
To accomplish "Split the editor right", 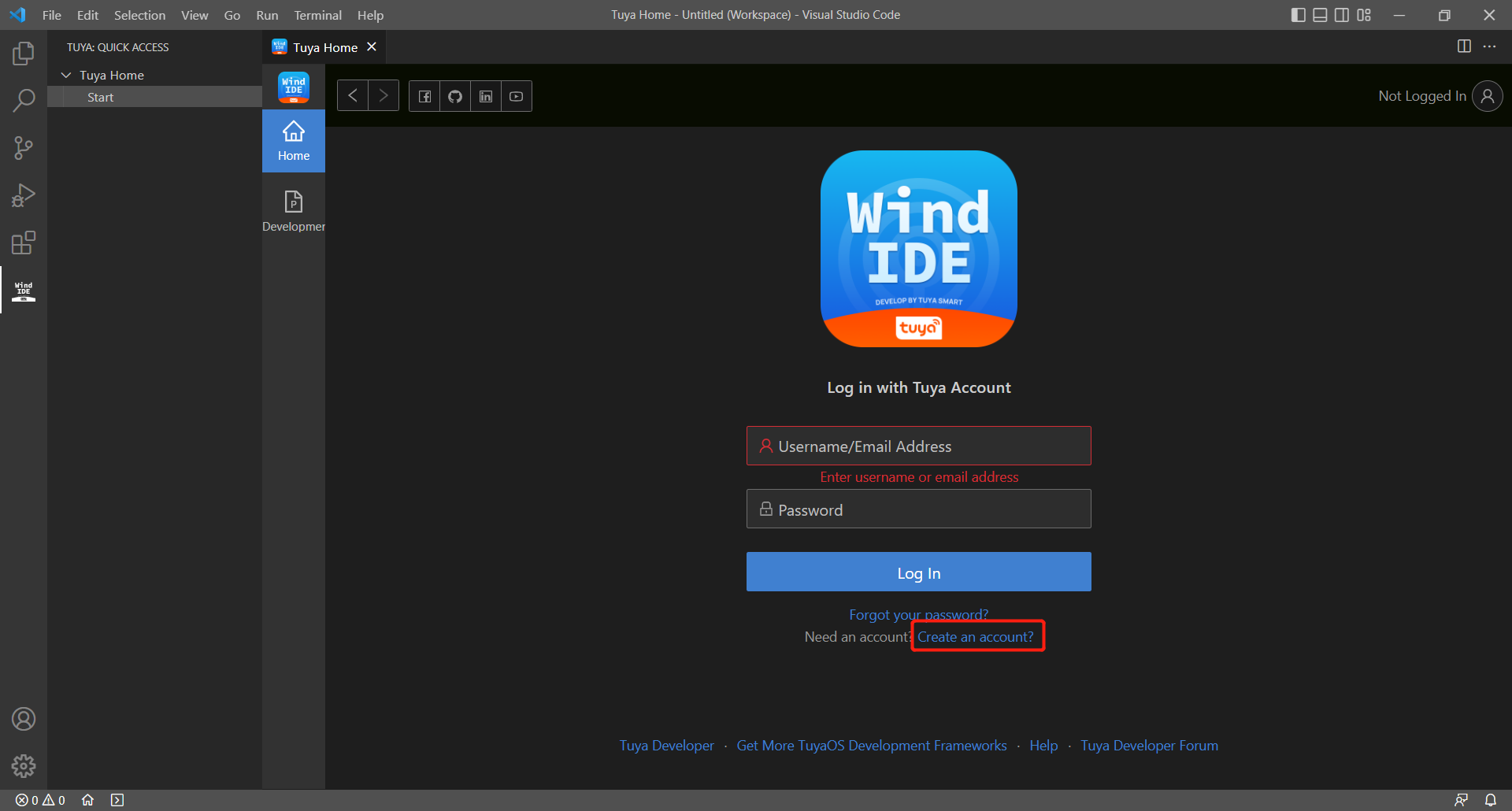I will coord(1464,46).
